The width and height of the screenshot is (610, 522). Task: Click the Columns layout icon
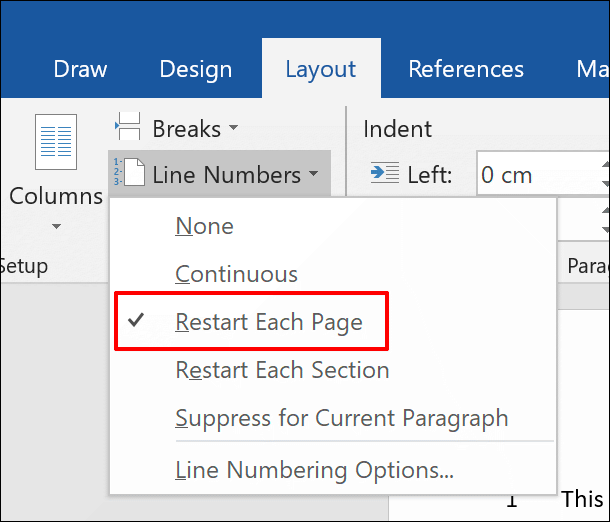pos(56,142)
